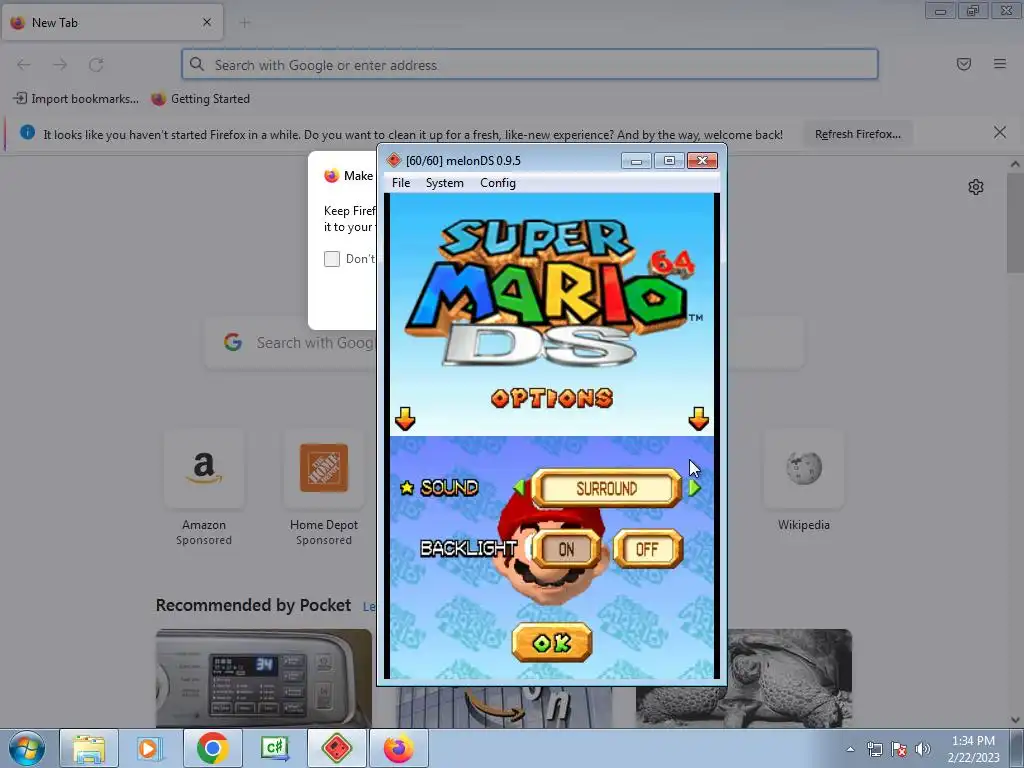Reload the page in Firefox
Screen dimensions: 1024x768
pos(96,64)
